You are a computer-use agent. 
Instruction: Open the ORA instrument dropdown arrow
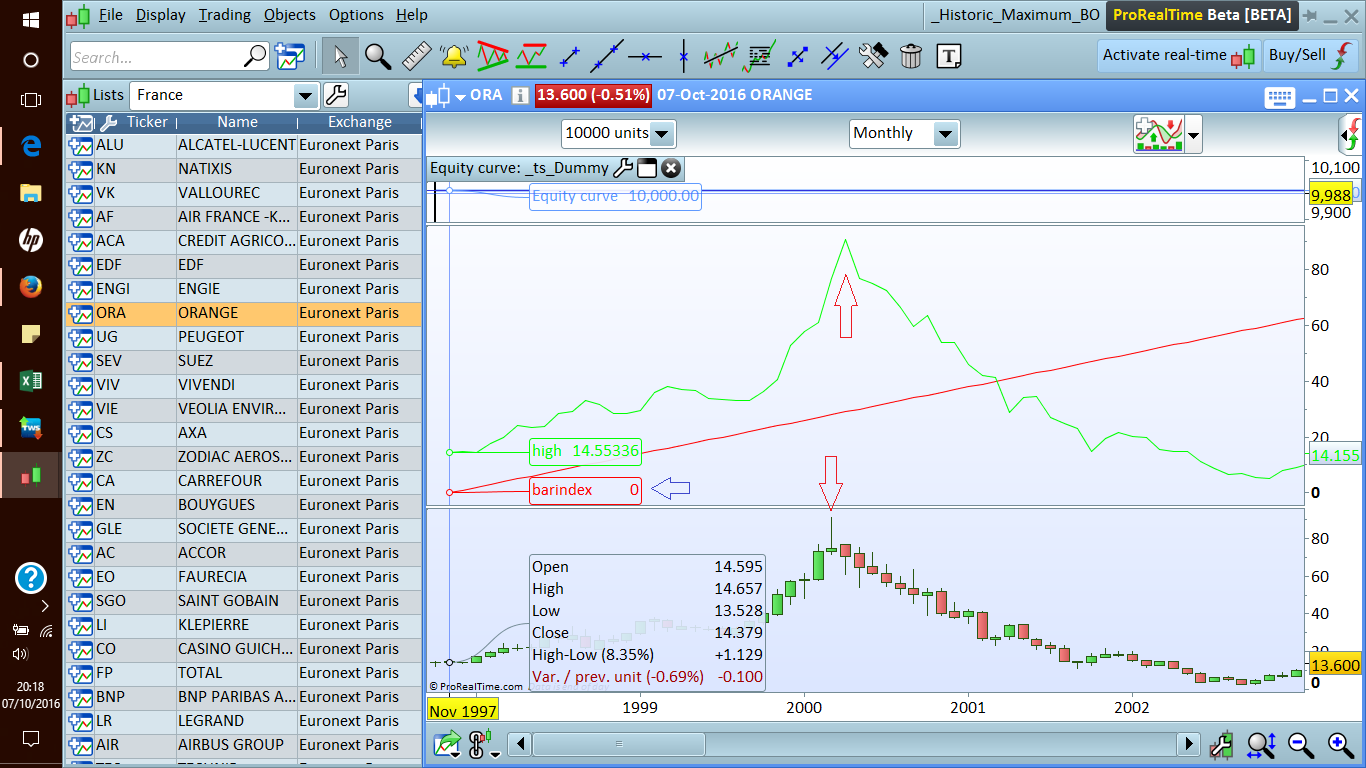point(461,97)
